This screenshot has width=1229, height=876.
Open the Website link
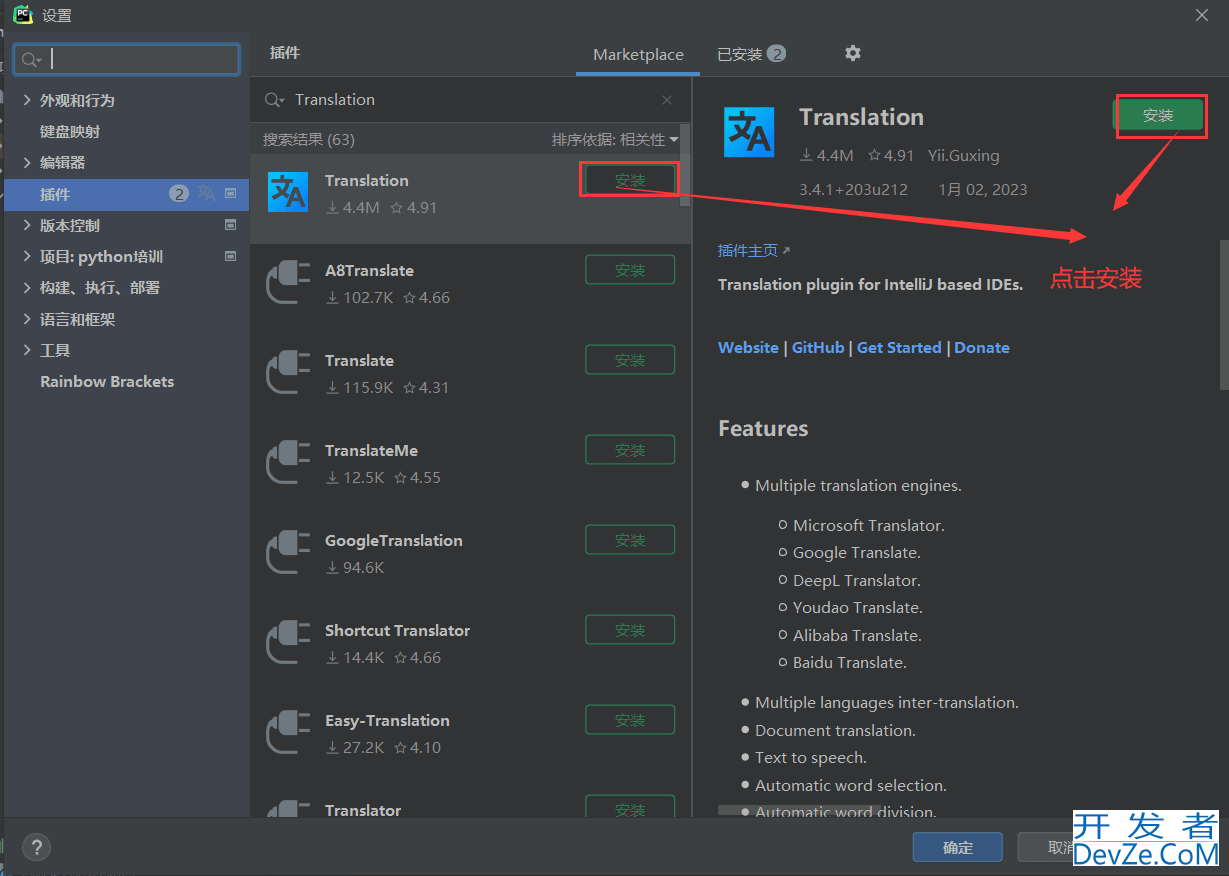748,347
